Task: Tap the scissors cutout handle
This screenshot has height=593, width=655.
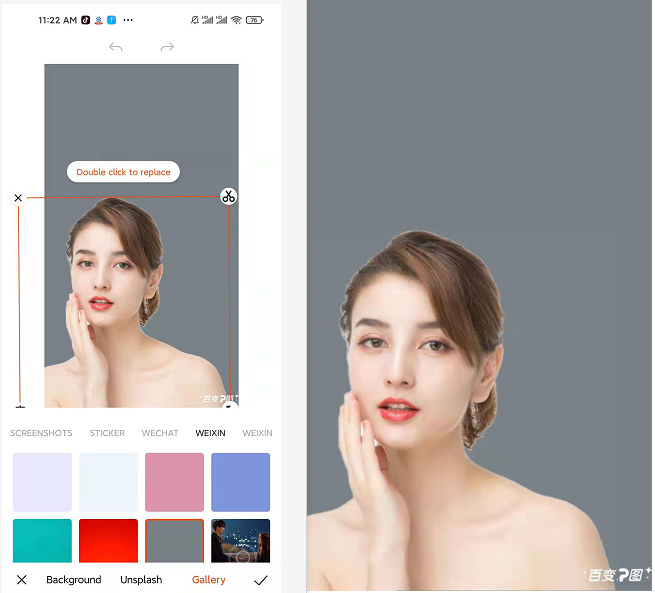Action: [x=228, y=196]
